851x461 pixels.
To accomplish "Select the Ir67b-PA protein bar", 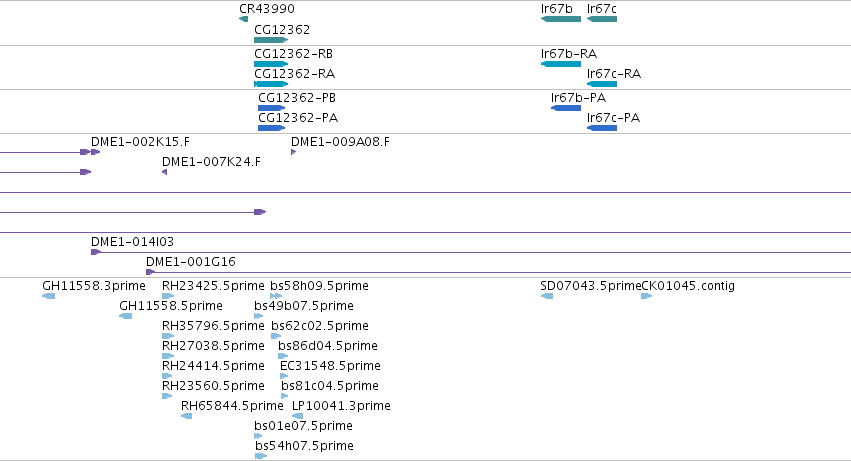I will [x=566, y=108].
